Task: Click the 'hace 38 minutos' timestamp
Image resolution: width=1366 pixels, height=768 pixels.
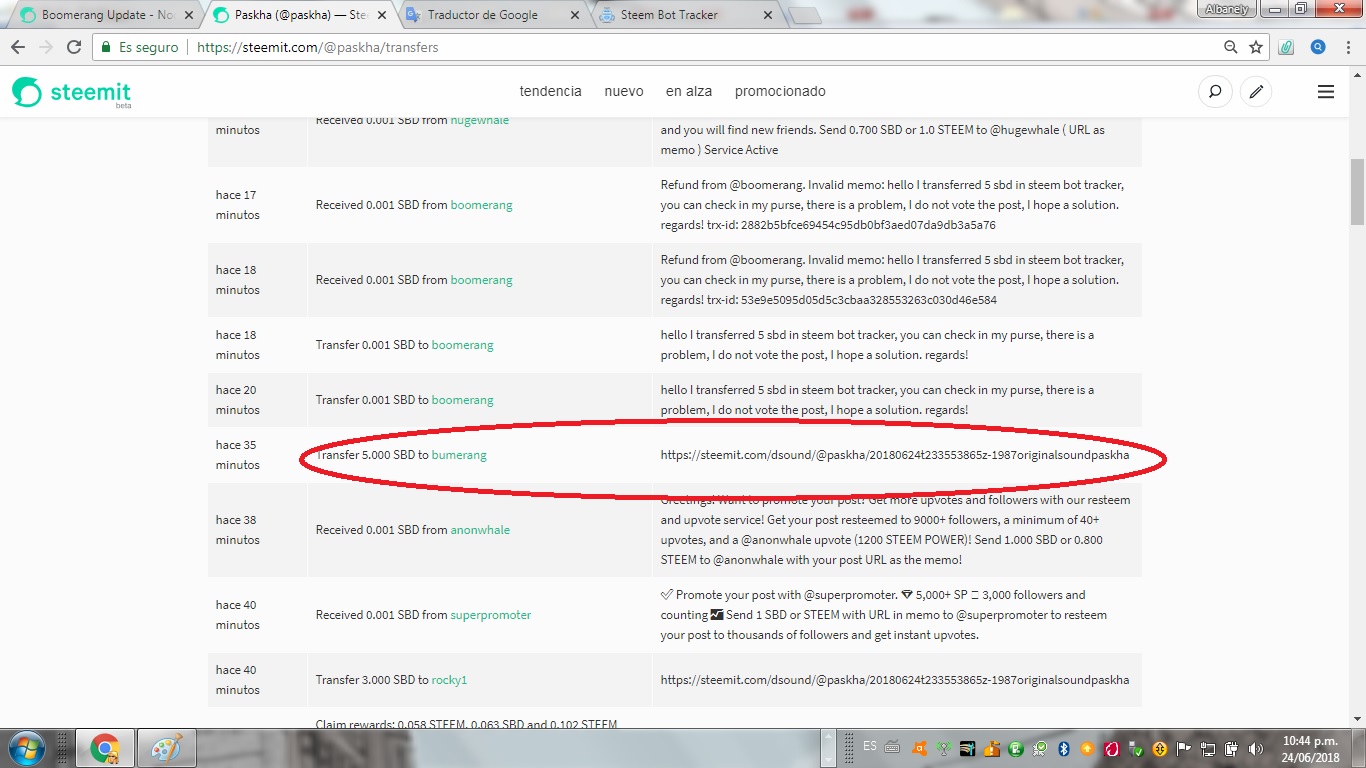Action: pyautogui.click(x=238, y=530)
